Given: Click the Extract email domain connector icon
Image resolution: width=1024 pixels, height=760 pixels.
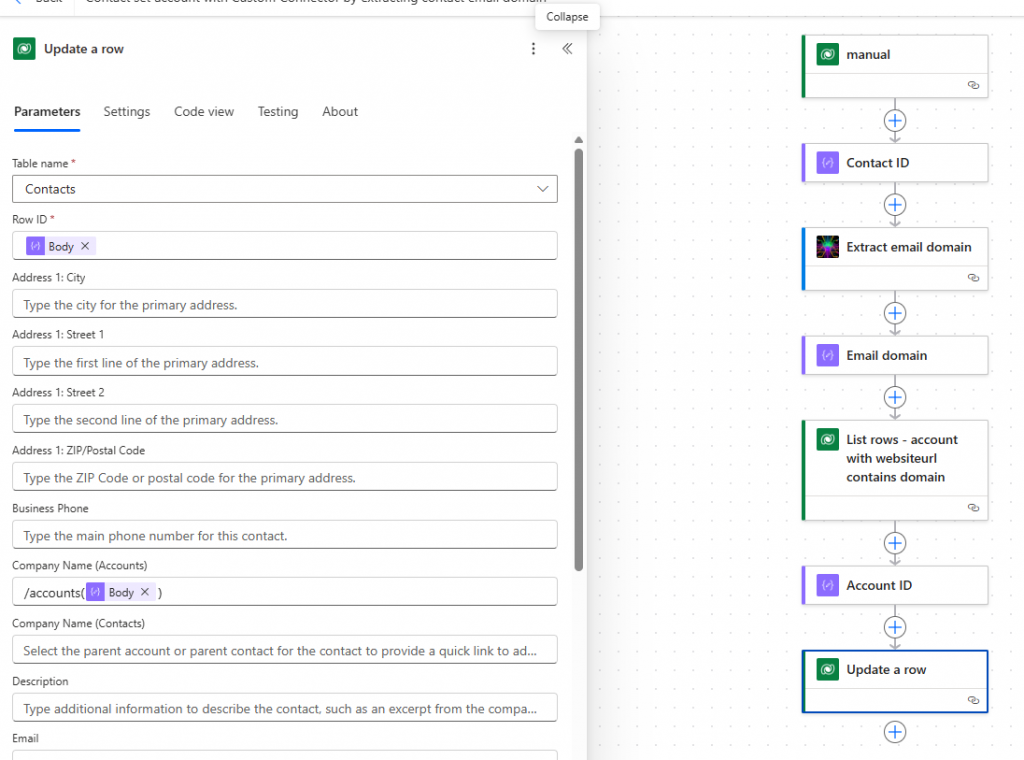Looking at the screenshot, I should [x=827, y=247].
